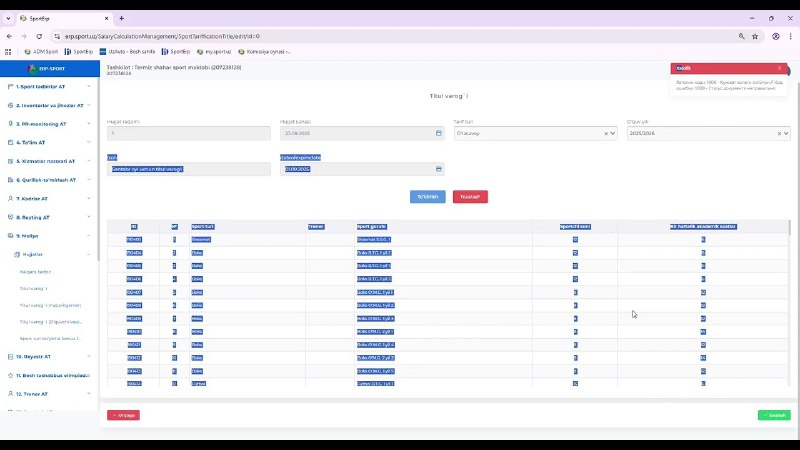
Task: Click the calendar icon beside the 01.09.2025 date
Action: coord(438,169)
